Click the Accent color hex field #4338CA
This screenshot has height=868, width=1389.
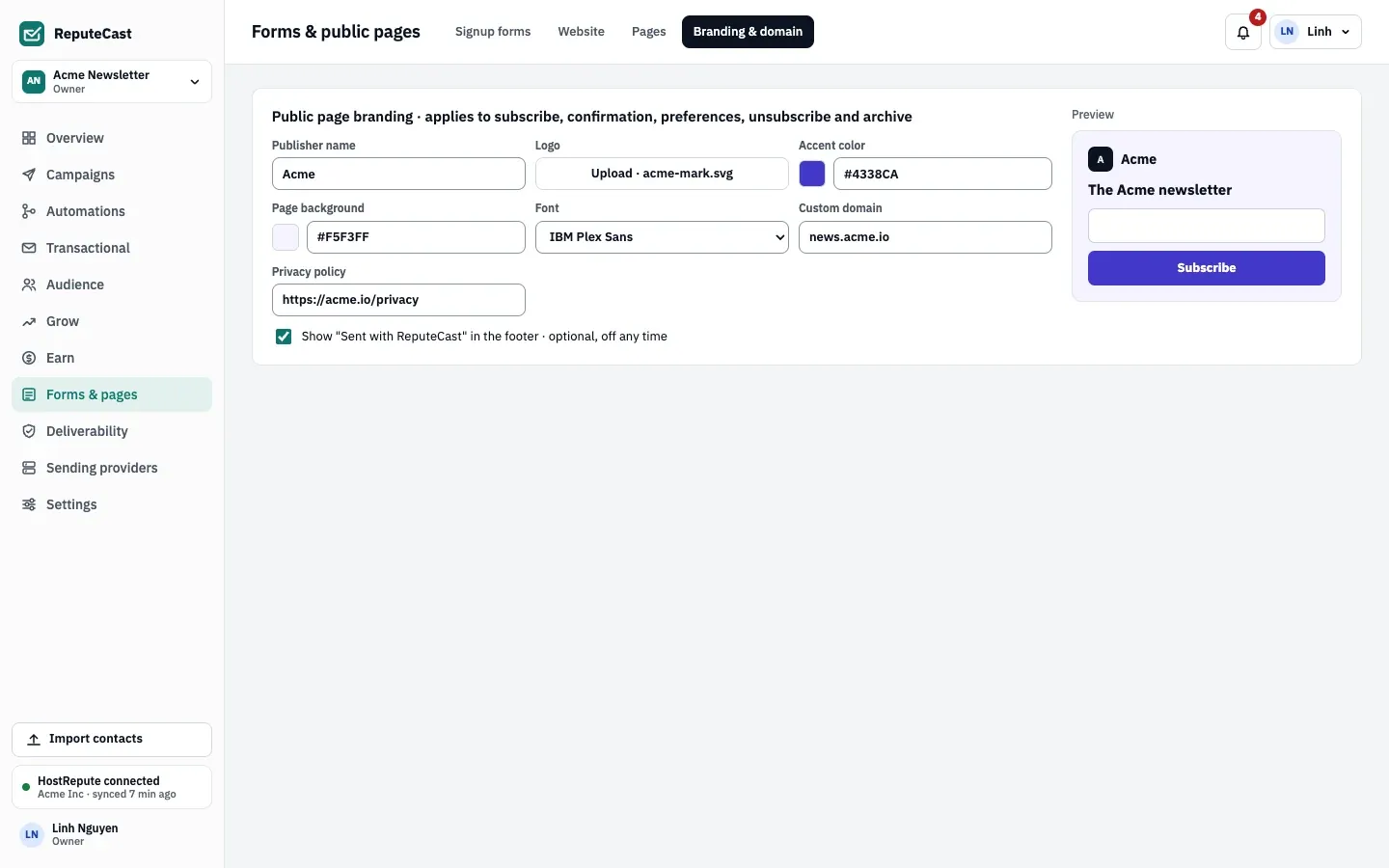coord(942,174)
